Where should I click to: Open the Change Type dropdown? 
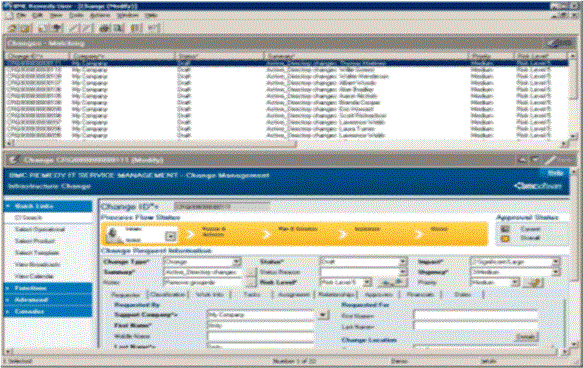(236, 262)
